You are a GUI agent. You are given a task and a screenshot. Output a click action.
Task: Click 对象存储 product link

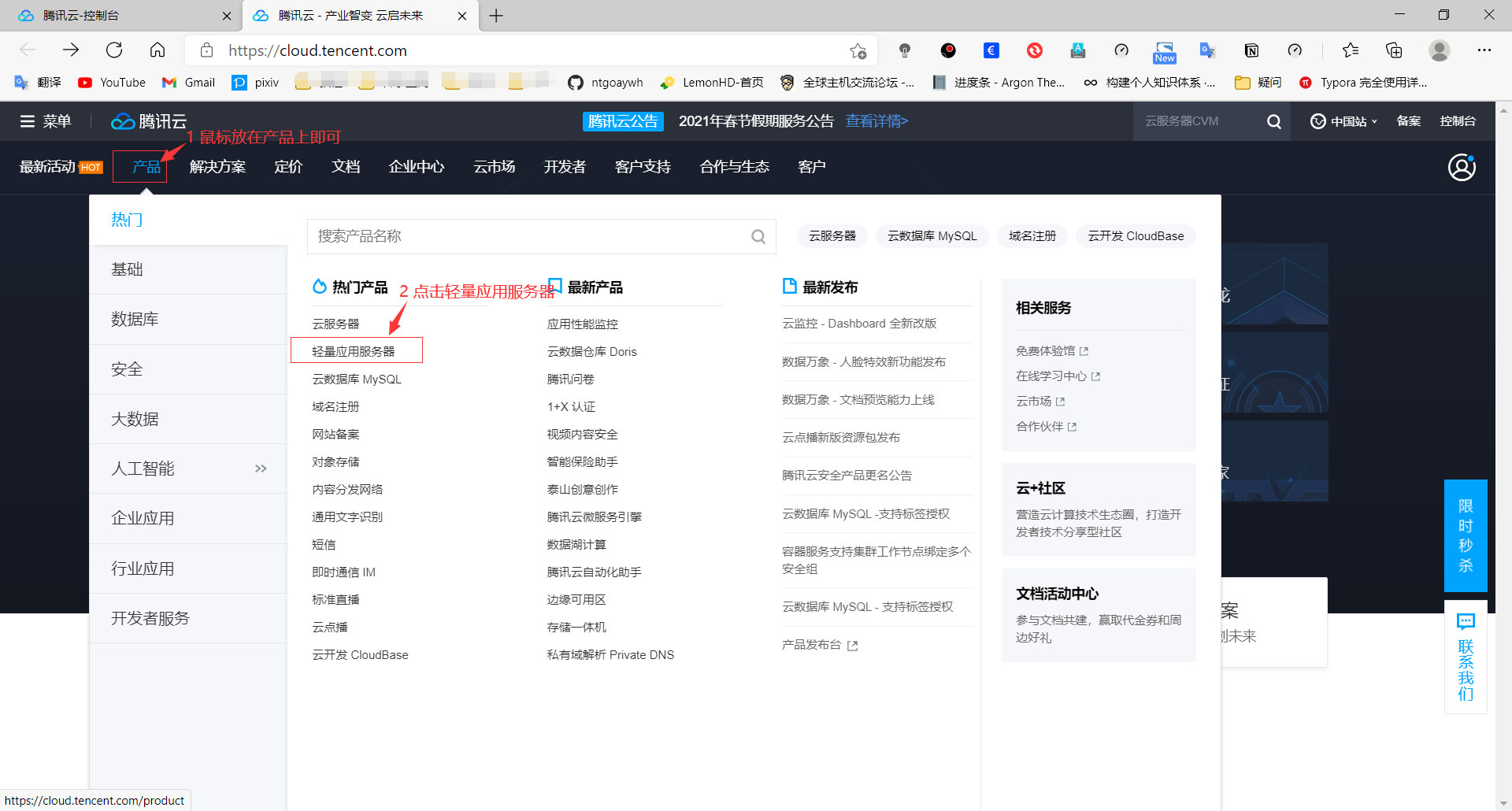(335, 461)
